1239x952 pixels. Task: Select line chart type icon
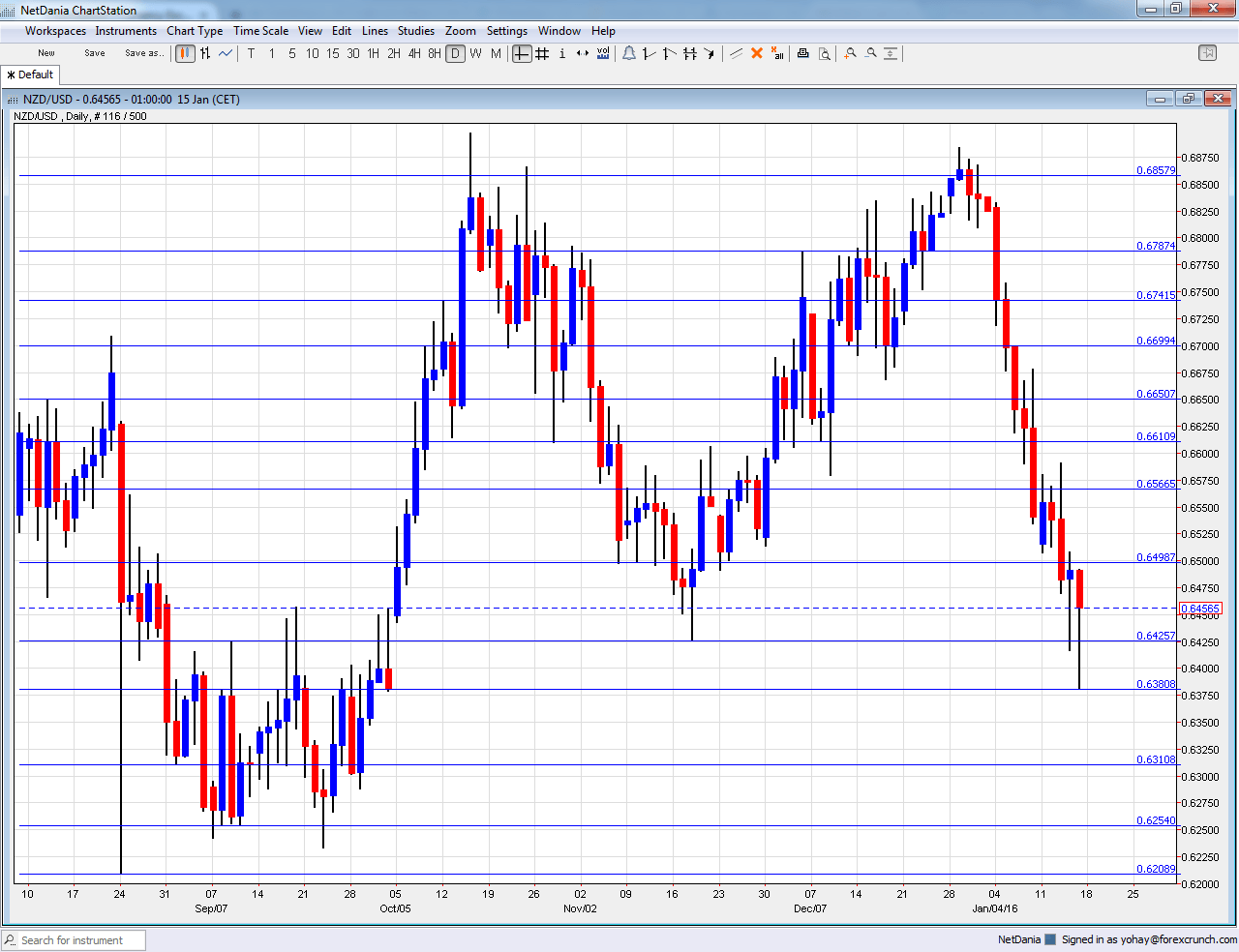click(x=226, y=53)
